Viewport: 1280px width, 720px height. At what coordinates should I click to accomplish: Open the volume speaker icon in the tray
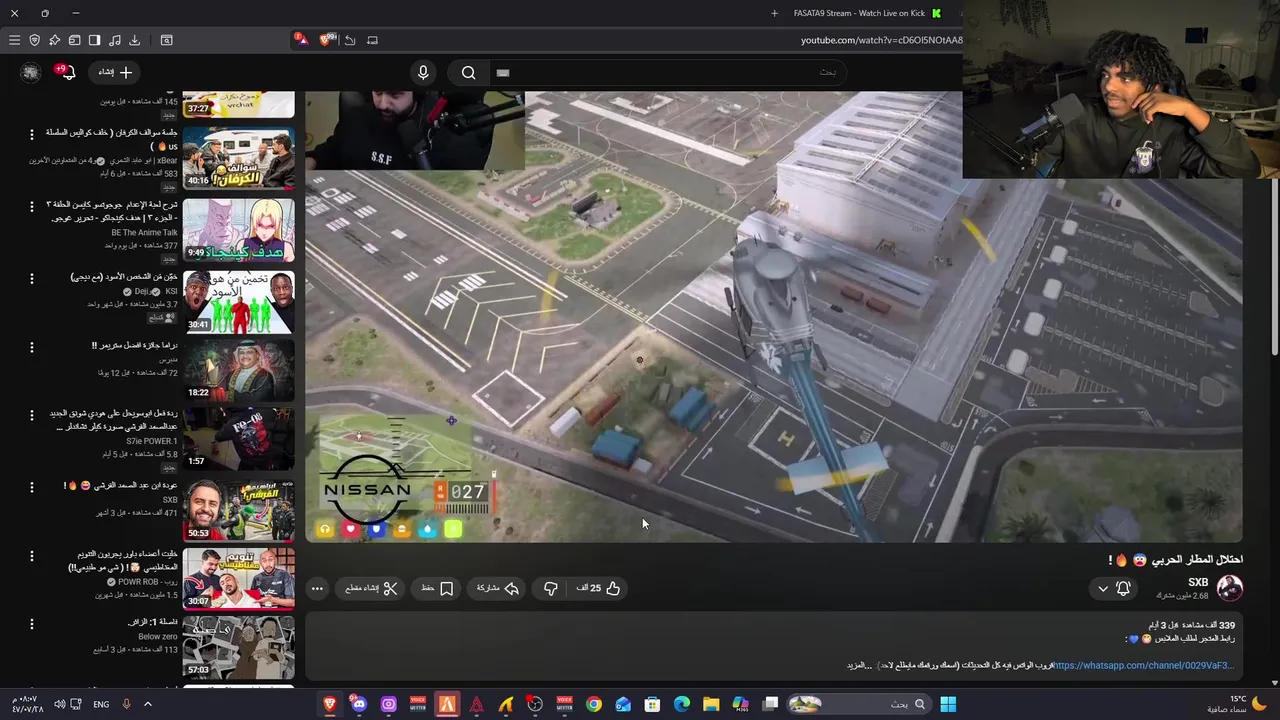point(60,704)
